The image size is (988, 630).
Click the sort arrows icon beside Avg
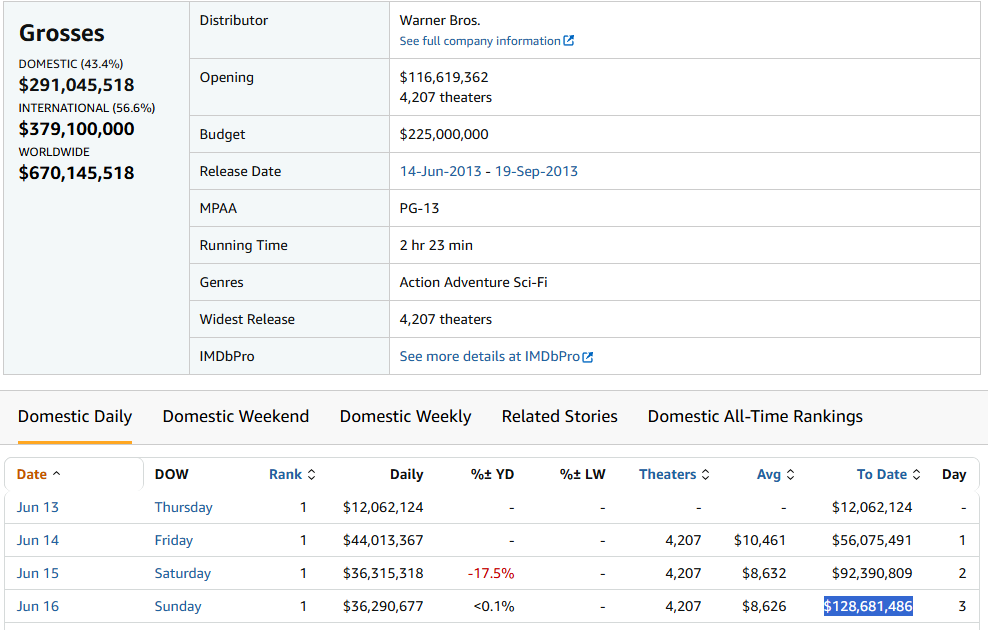tap(791, 475)
